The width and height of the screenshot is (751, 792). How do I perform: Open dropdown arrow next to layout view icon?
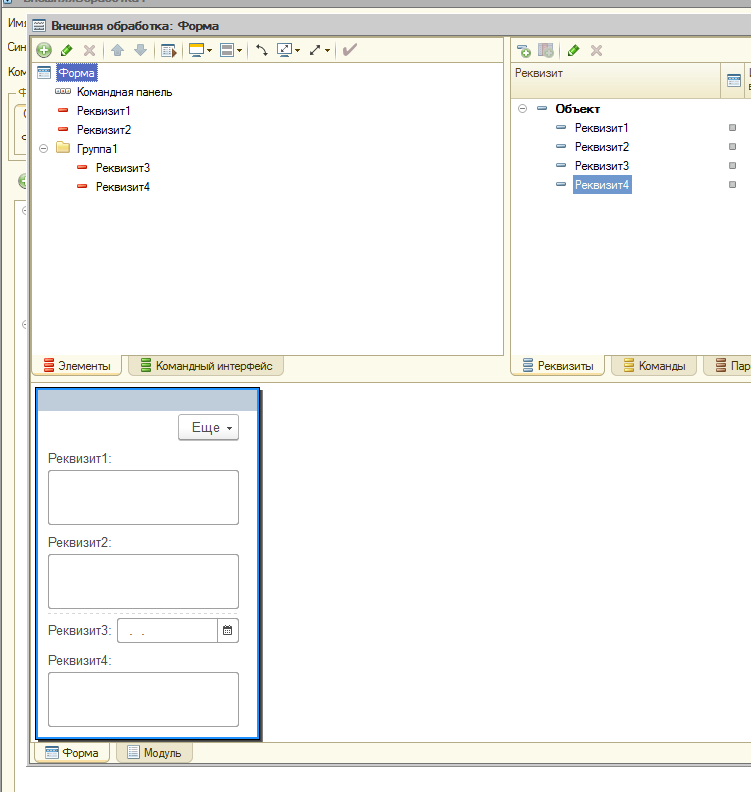coord(239,51)
